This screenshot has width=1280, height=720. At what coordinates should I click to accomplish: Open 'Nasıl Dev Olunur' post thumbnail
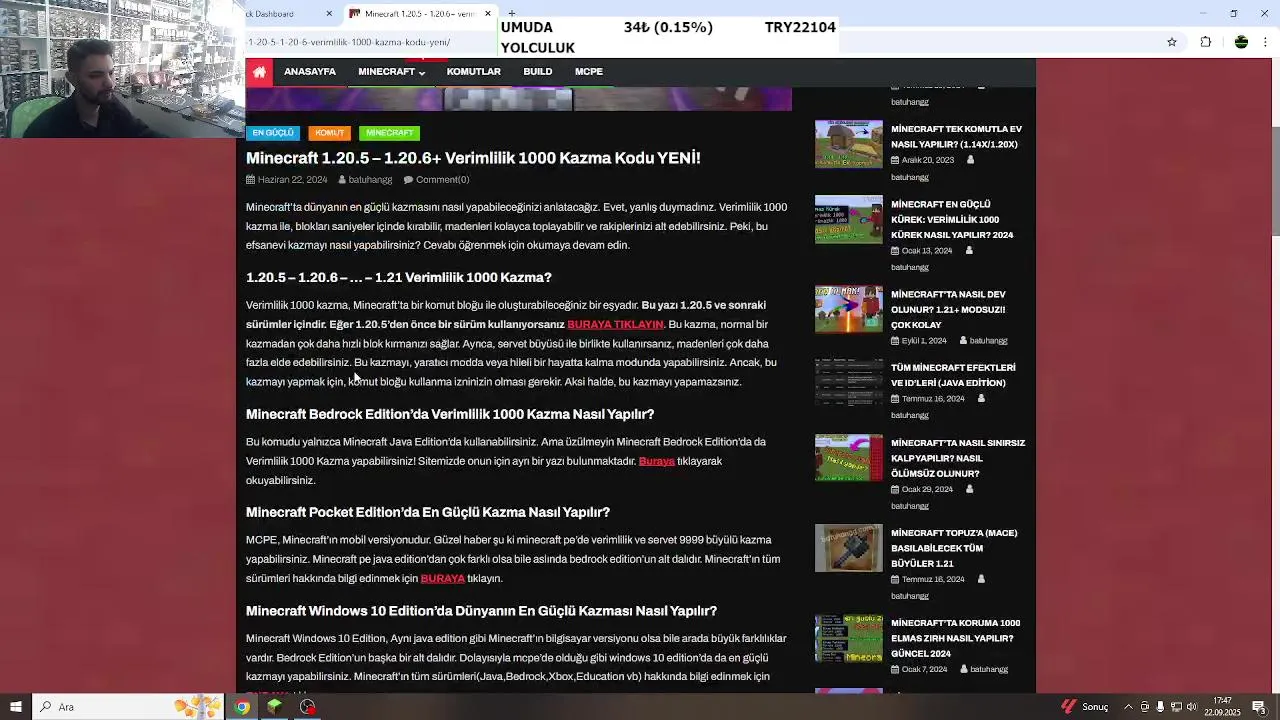(x=849, y=309)
